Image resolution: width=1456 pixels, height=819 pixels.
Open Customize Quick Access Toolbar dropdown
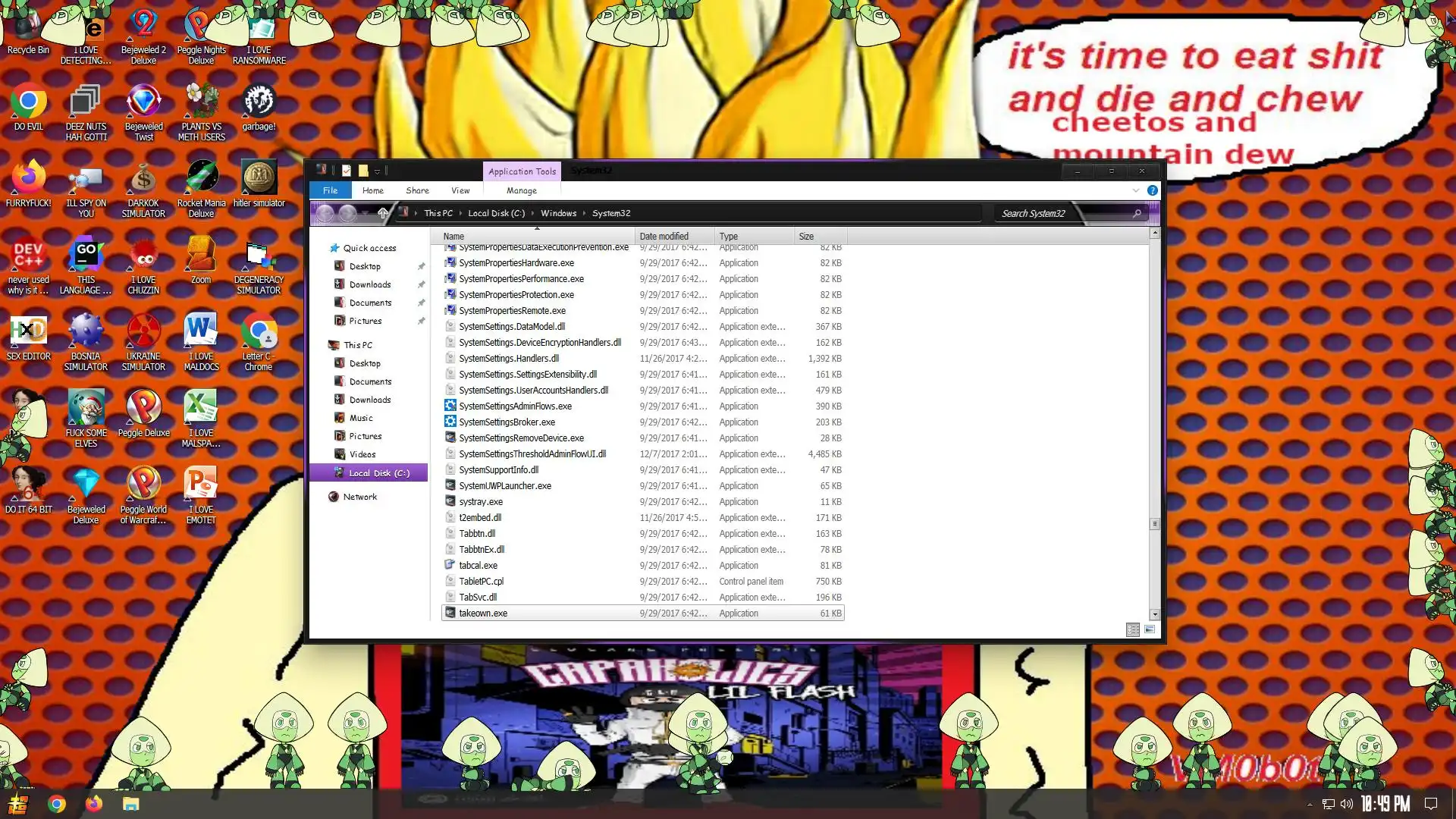(x=377, y=171)
